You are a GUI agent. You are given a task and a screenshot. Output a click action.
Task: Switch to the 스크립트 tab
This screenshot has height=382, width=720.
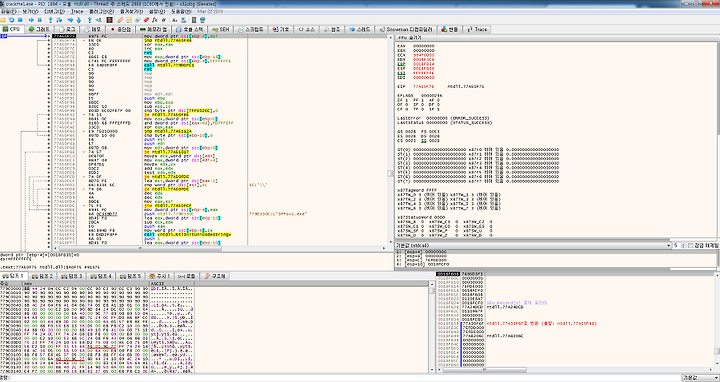tap(251, 29)
